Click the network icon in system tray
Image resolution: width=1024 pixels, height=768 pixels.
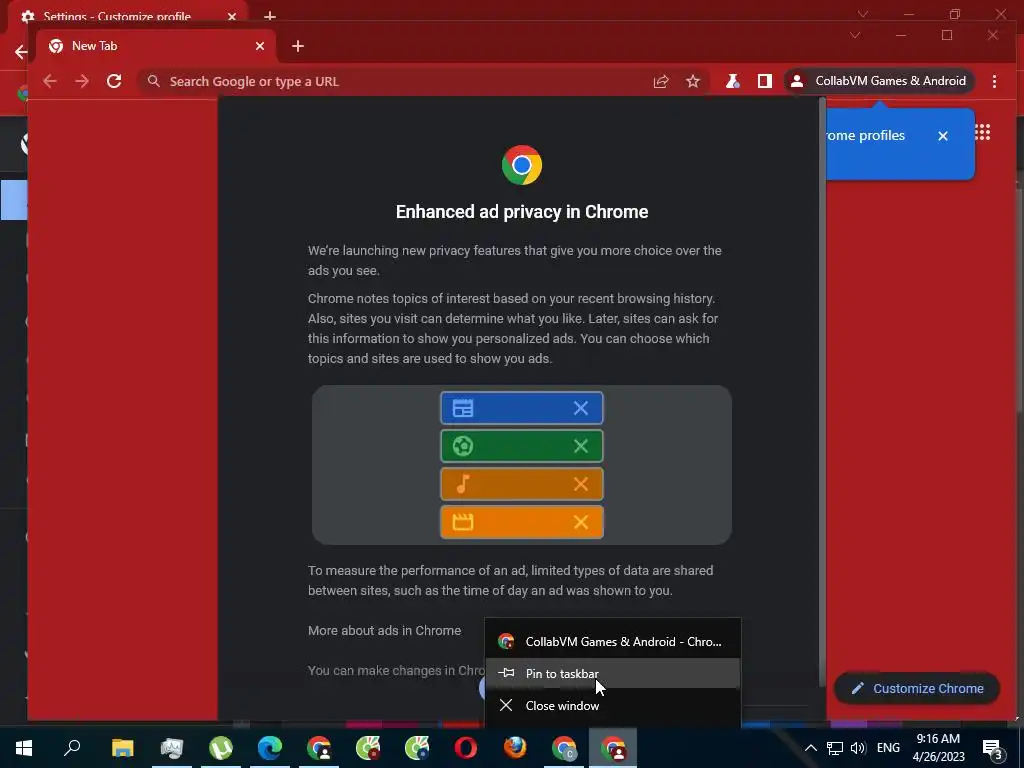click(x=835, y=748)
